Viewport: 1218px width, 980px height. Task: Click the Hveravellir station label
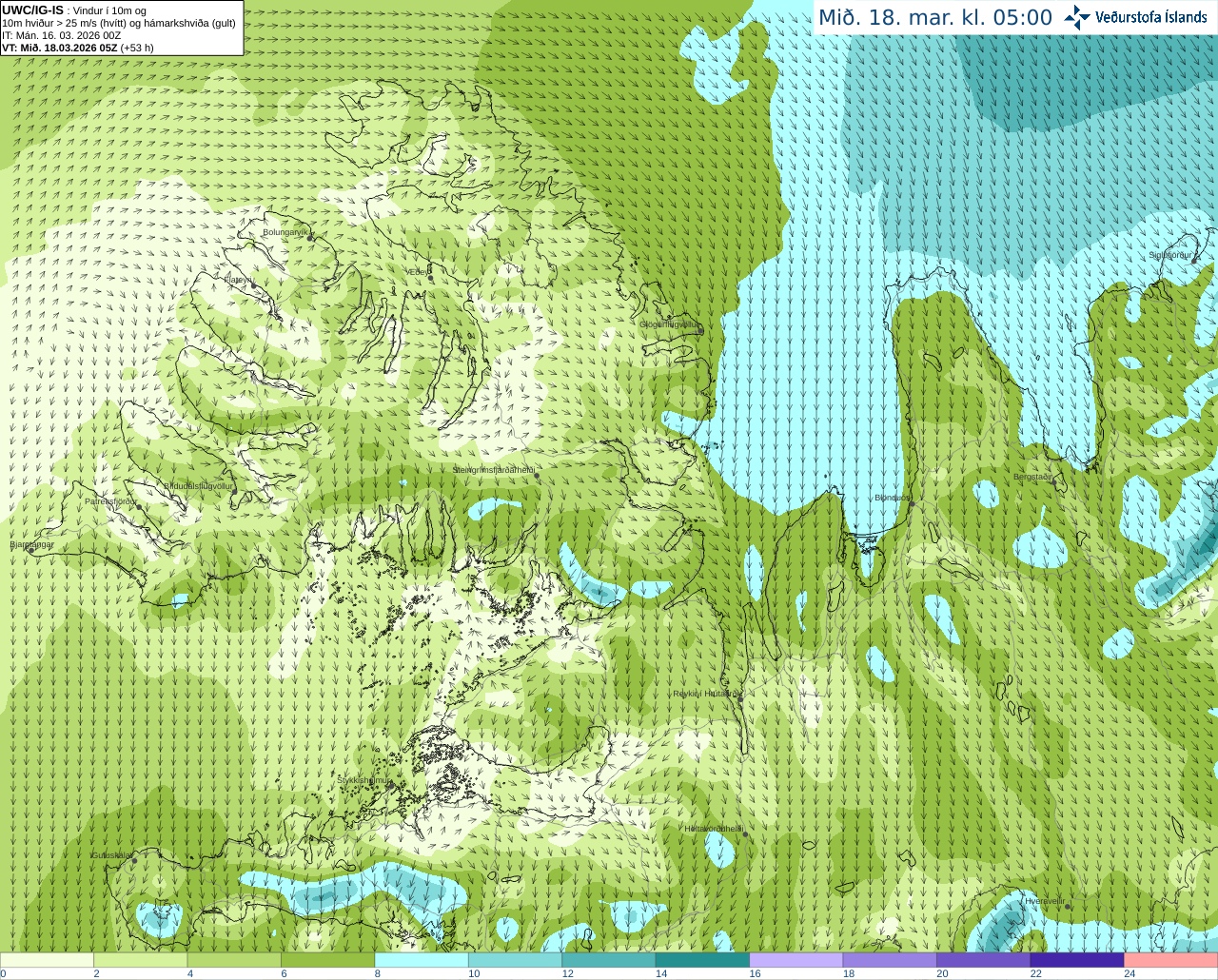(x=1045, y=901)
